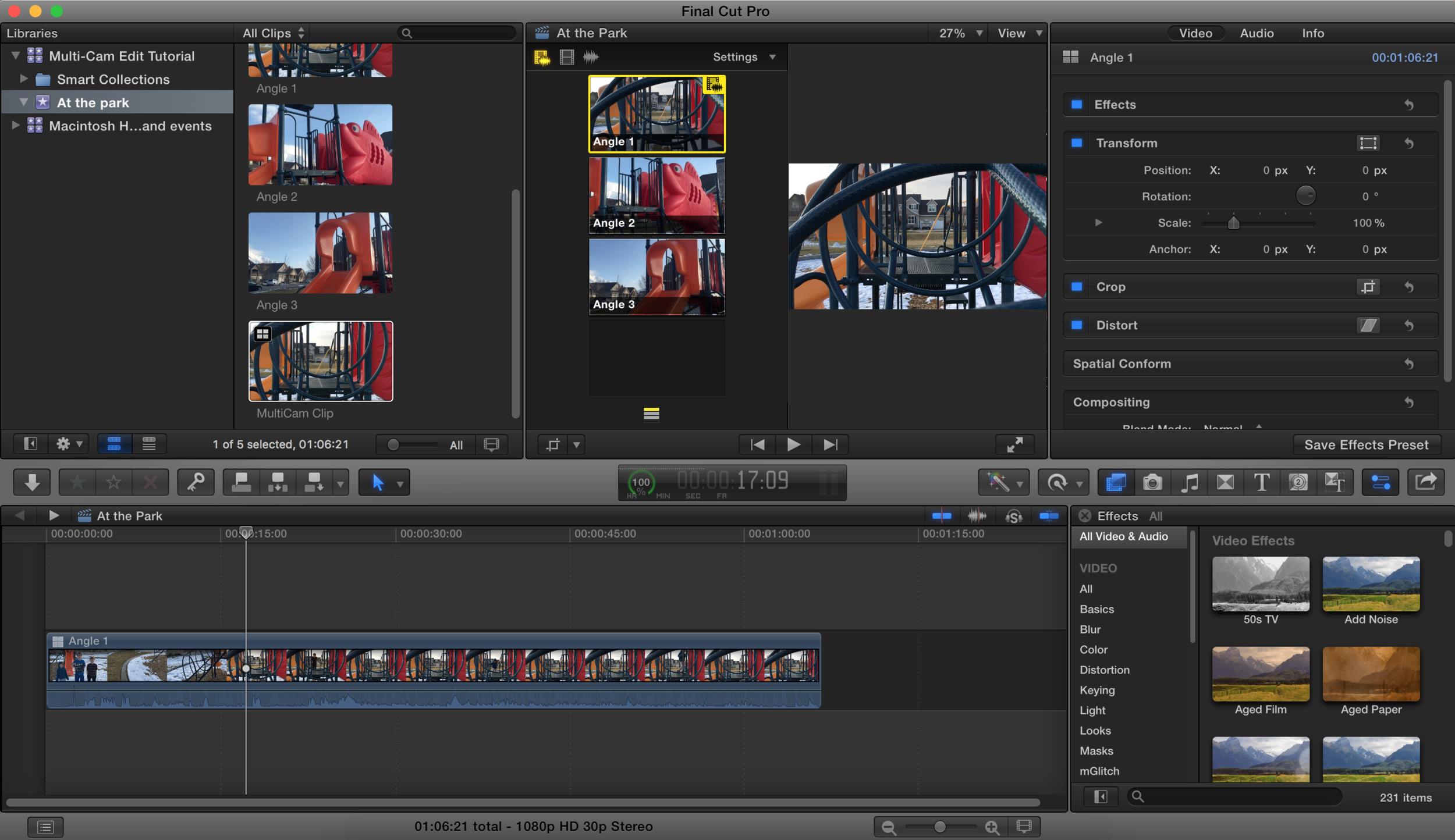Image resolution: width=1455 pixels, height=840 pixels.
Task: Open the Select tool arrow dropdown
Action: click(x=400, y=483)
